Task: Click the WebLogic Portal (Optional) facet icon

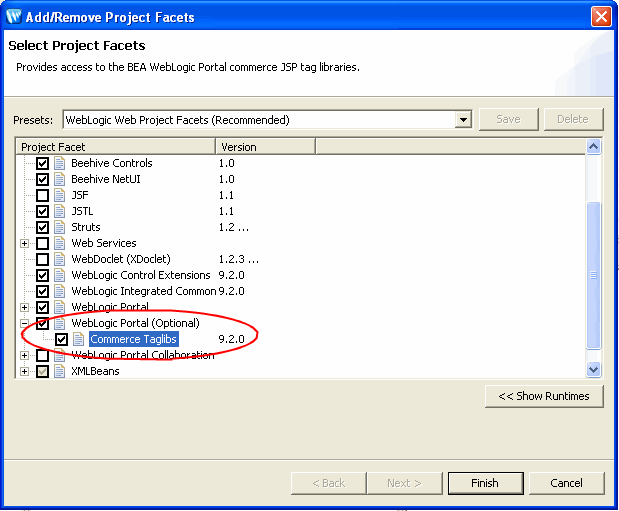Action: tap(60, 323)
